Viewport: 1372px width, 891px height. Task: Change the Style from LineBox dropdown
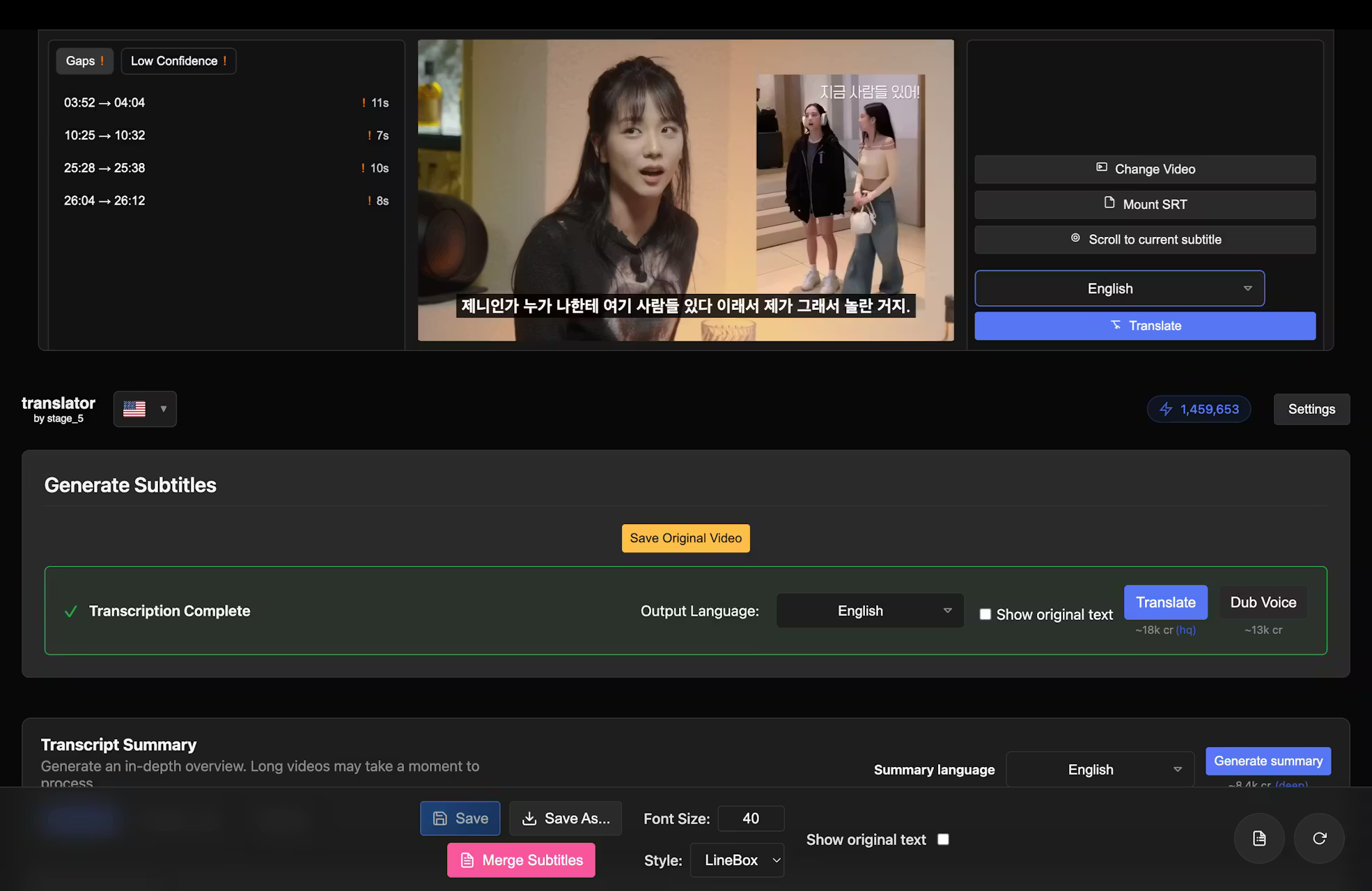coord(736,860)
